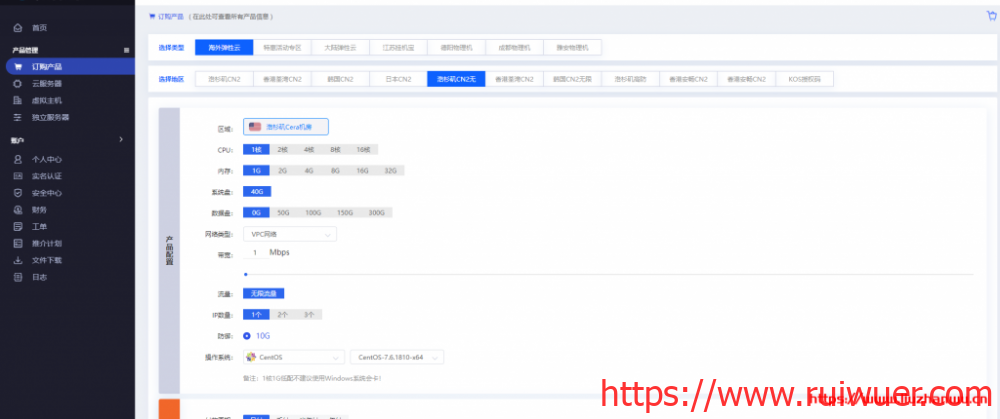This screenshot has width=1000, height=419.
Task: Click the 首页 home icon in sidebar
Action: tap(18, 27)
